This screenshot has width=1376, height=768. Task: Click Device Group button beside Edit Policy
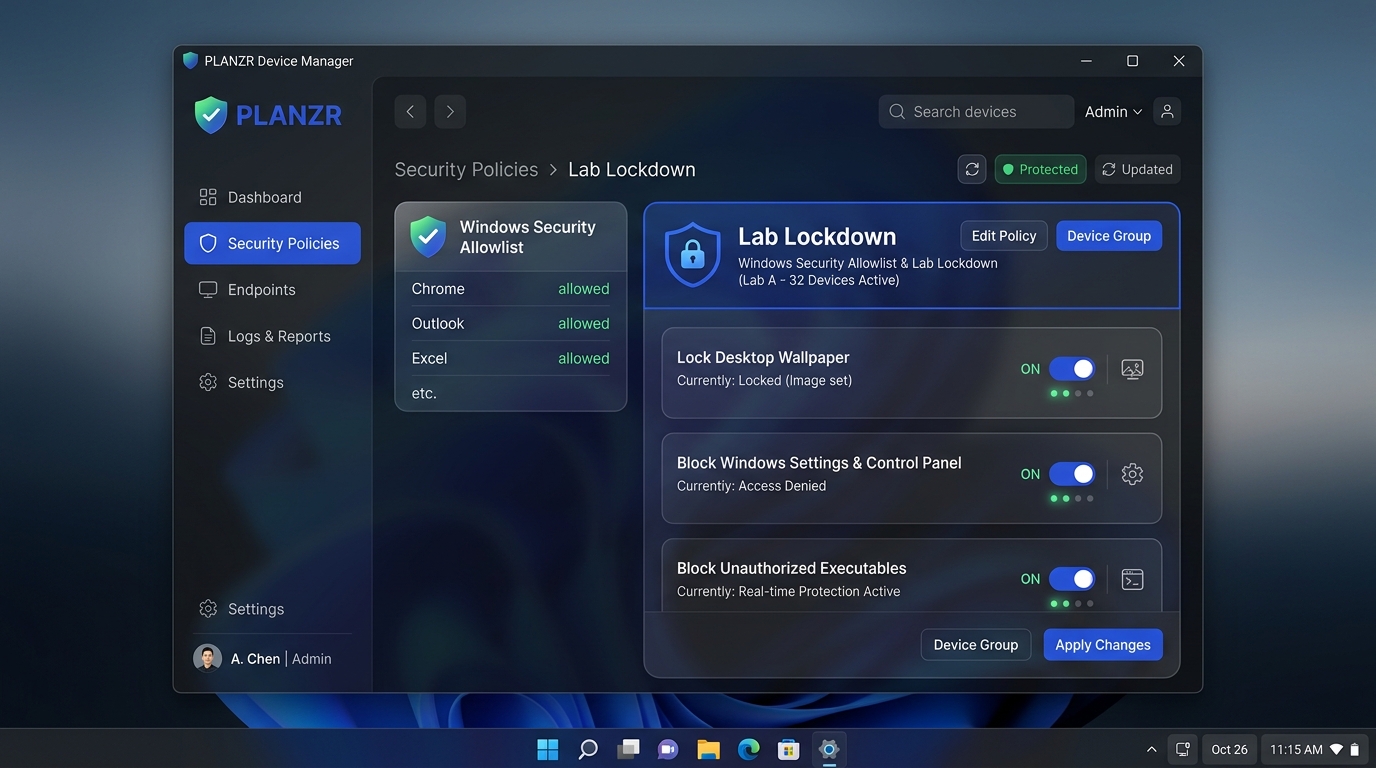1109,236
